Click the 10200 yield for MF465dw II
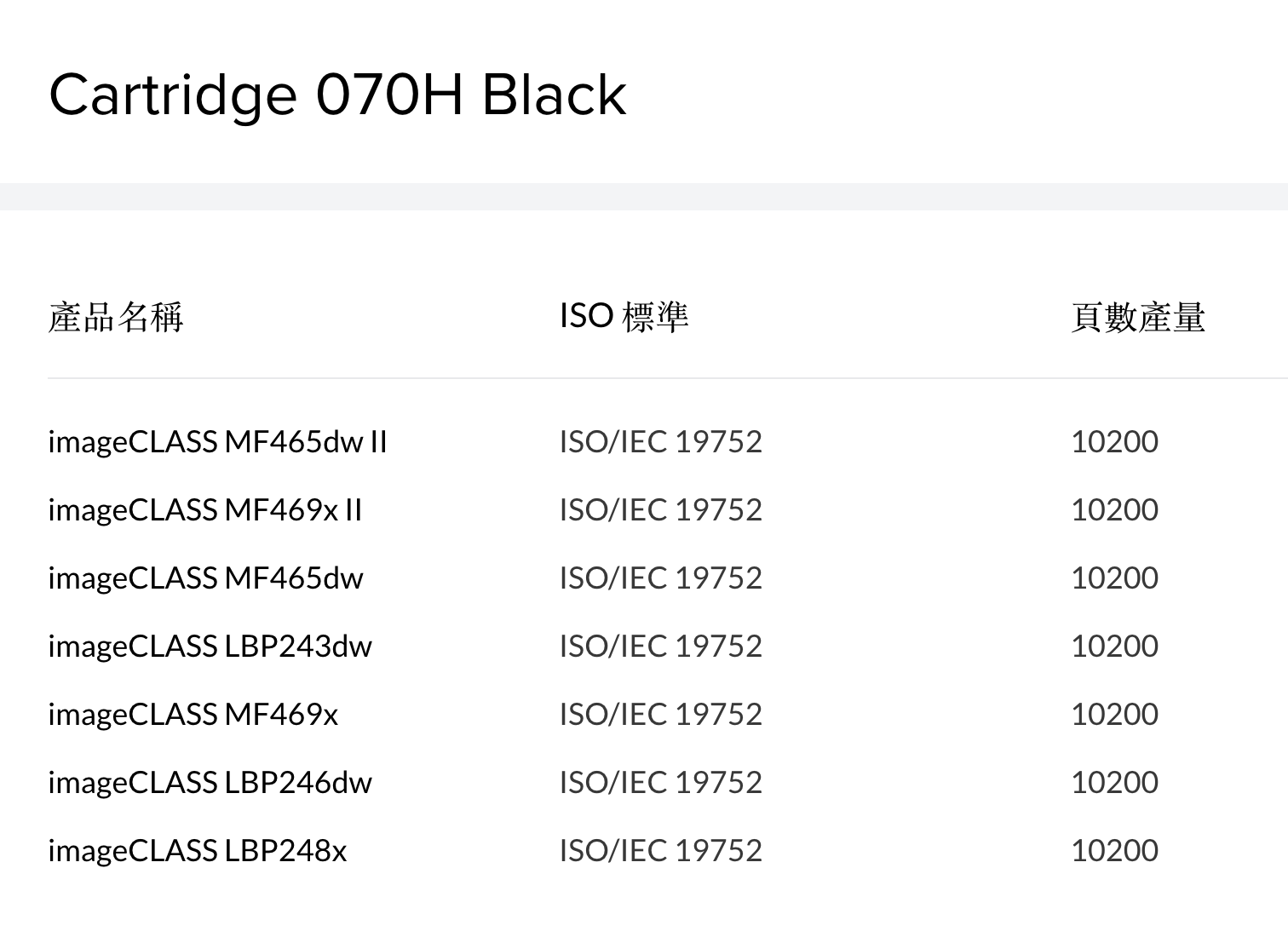Screen dimensions: 1288x937 coord(1114,442)
